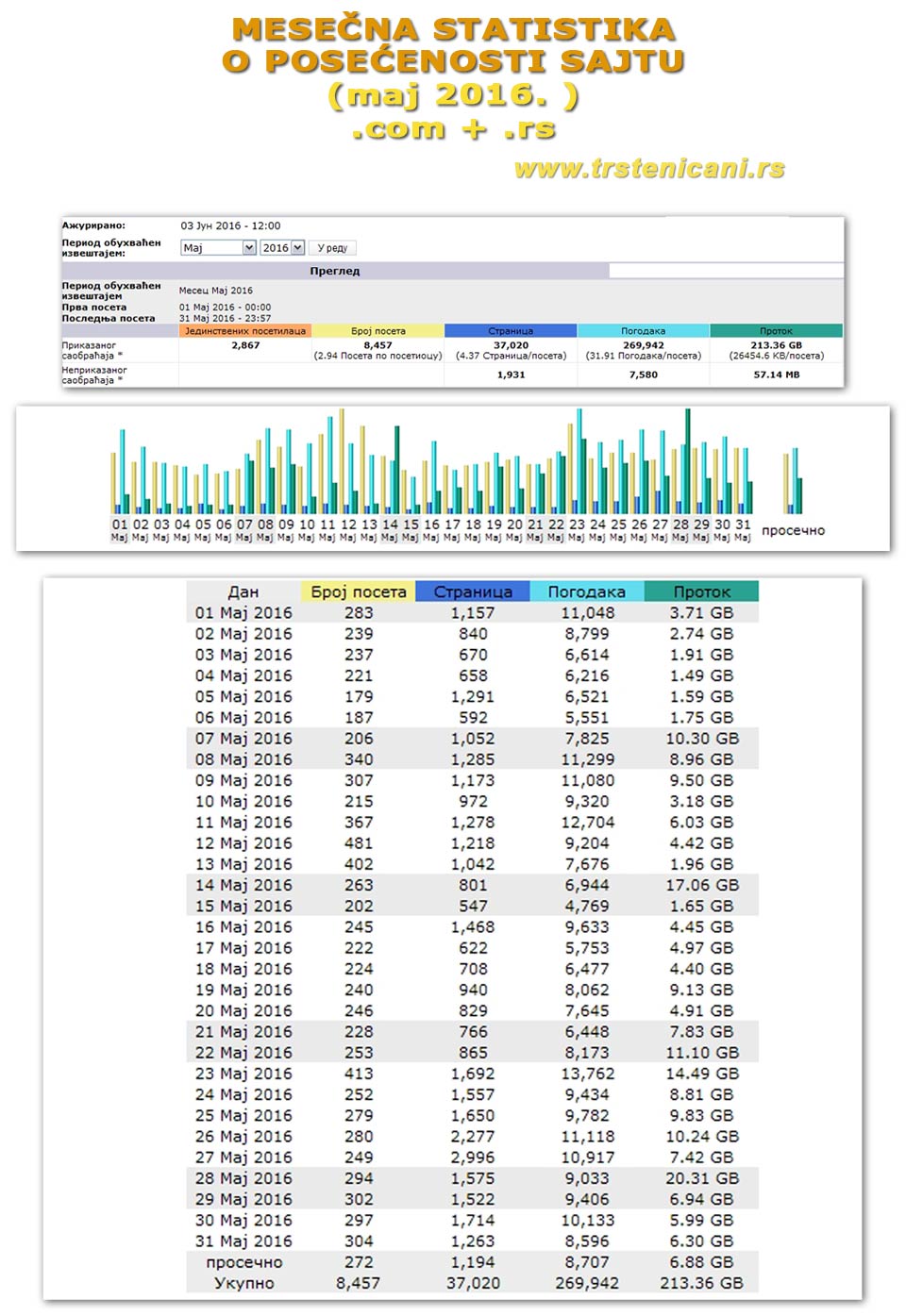Click the Проток daily table header
This screenshot has height=1316, width=906.
click(701, 591)
